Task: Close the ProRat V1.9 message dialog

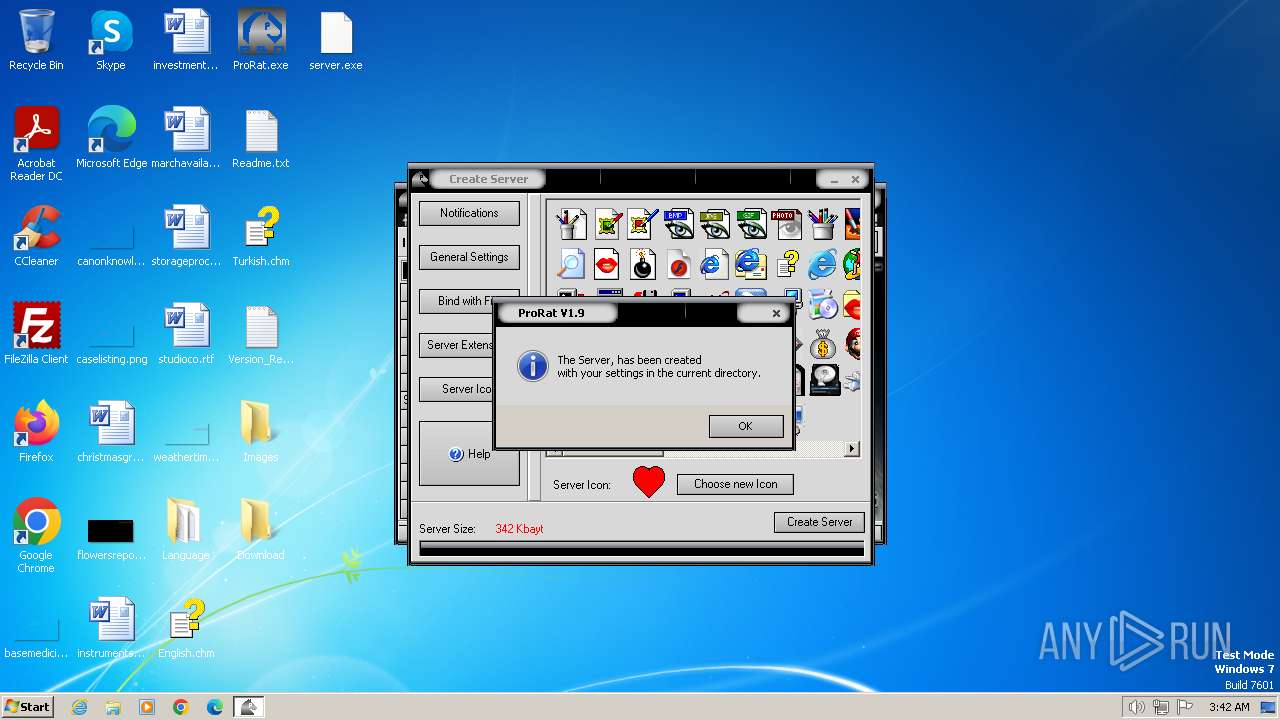Action: [x=776, y=313]
